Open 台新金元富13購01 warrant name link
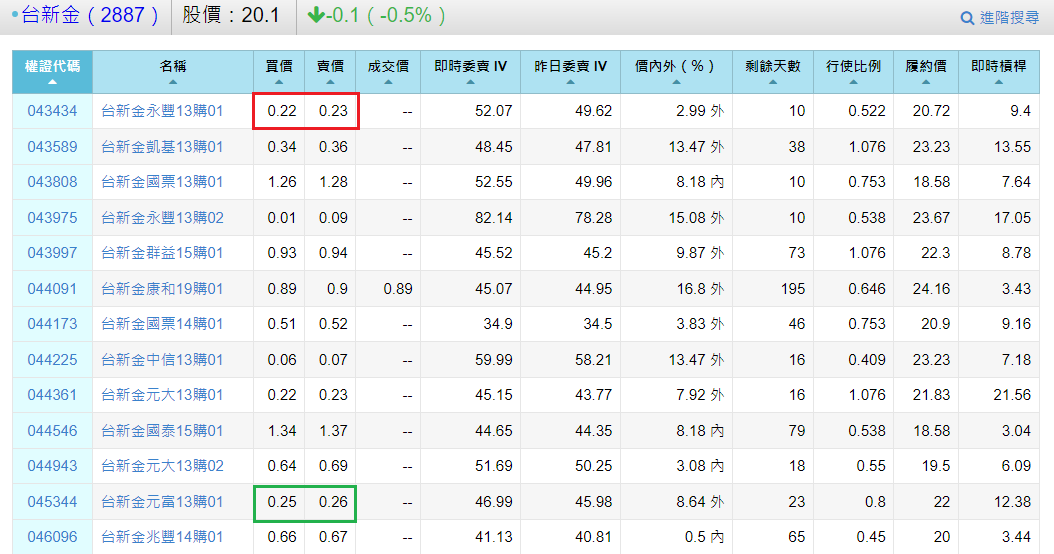The image size is (1054, 554). click(x=162, y=502)
